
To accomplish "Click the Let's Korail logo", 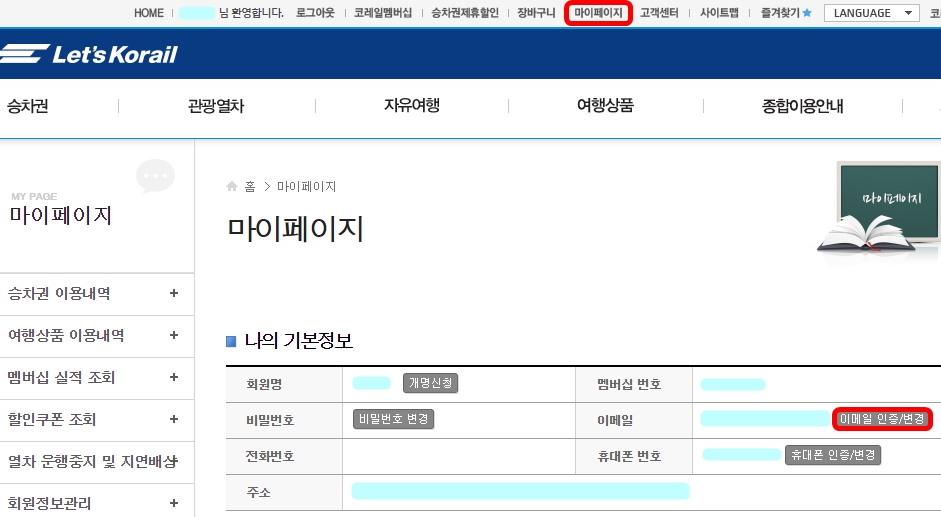I will 89,54.
